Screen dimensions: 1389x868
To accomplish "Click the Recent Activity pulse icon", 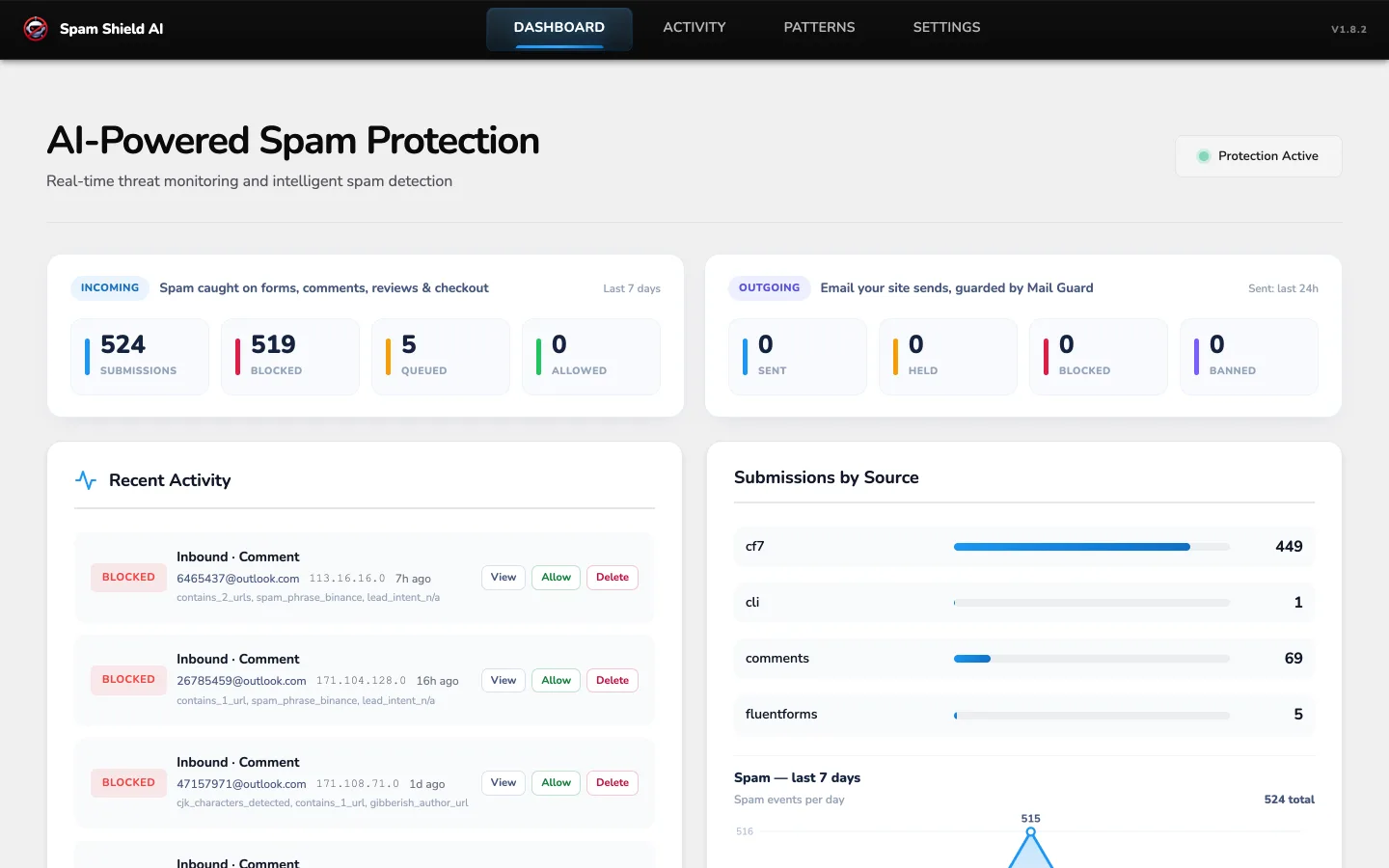I will click(x=86, y=480).
